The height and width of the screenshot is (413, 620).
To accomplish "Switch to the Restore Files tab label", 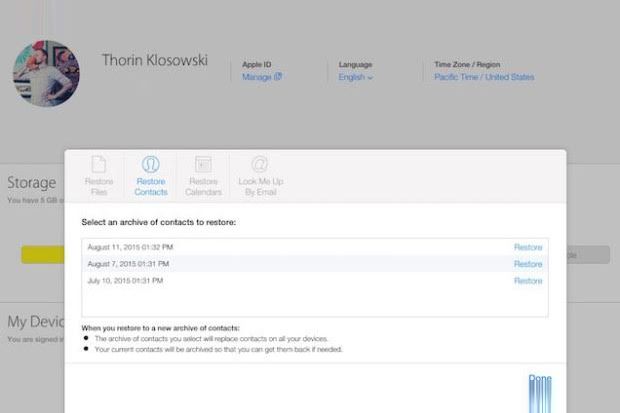I will click(x=99, y=187).
